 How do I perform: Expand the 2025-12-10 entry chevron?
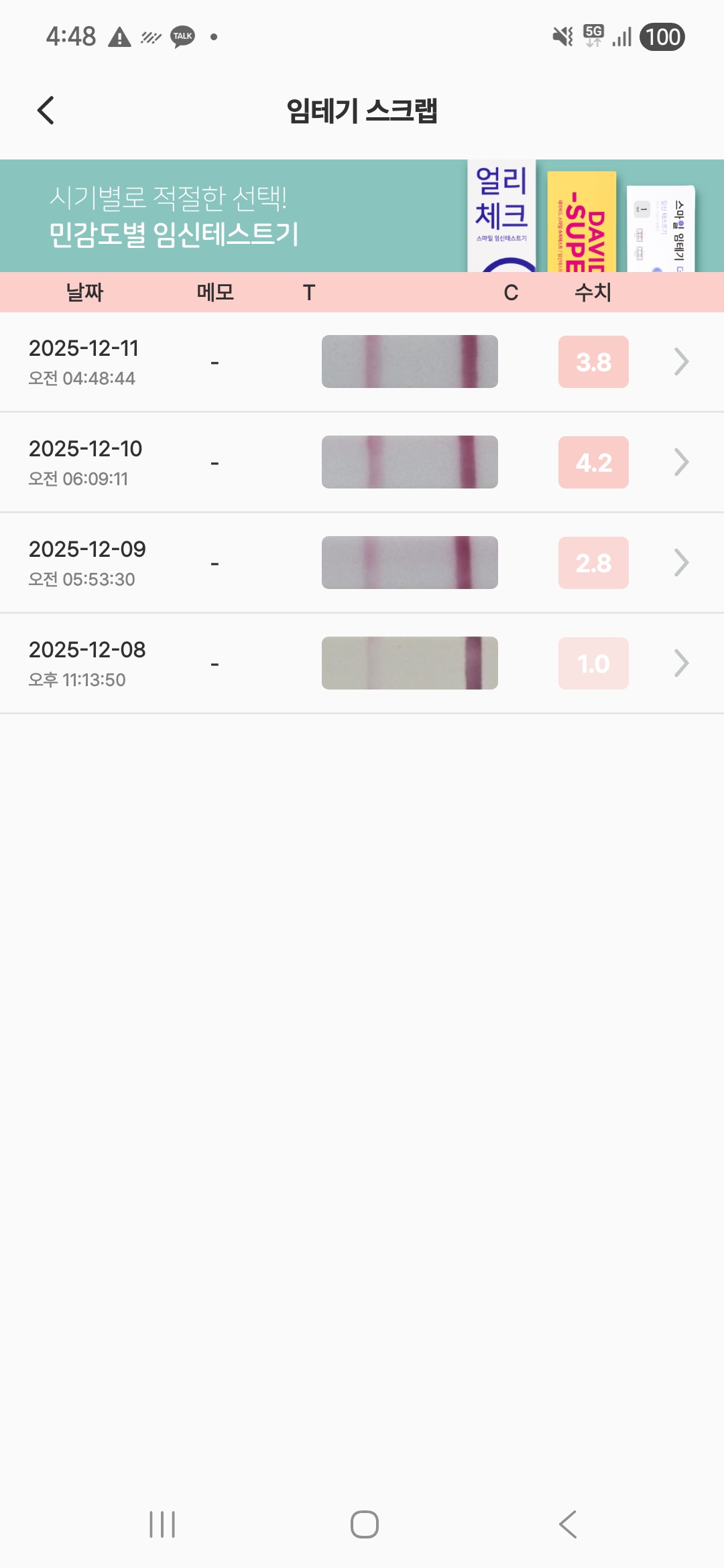(x=681, y=462)
